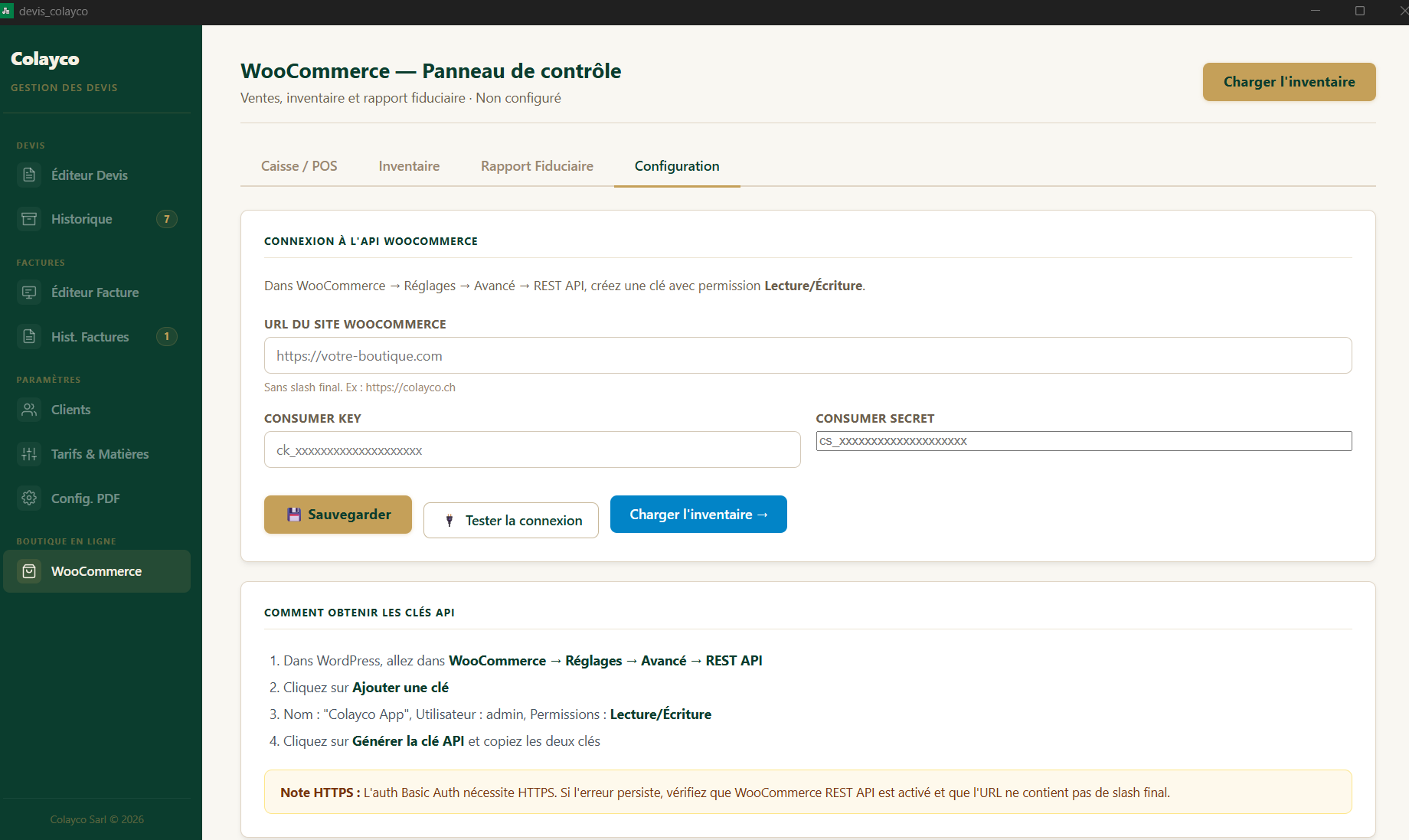
Task: Open the Rapport Fiduciaire tab
Action: point(537,166)
